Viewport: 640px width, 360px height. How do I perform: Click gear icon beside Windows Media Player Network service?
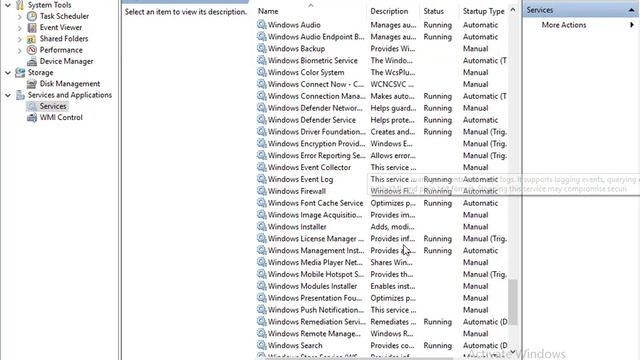tap(262, 262)
